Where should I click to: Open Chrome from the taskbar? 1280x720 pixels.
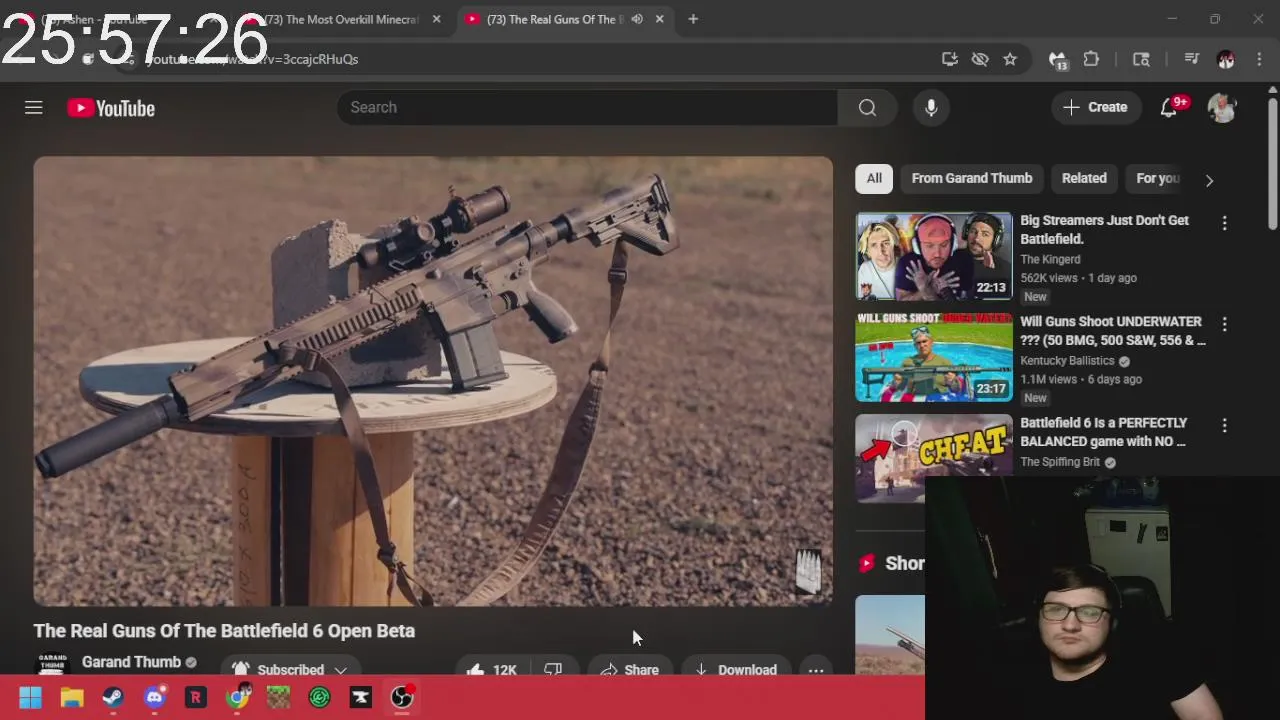pos(237,697)
